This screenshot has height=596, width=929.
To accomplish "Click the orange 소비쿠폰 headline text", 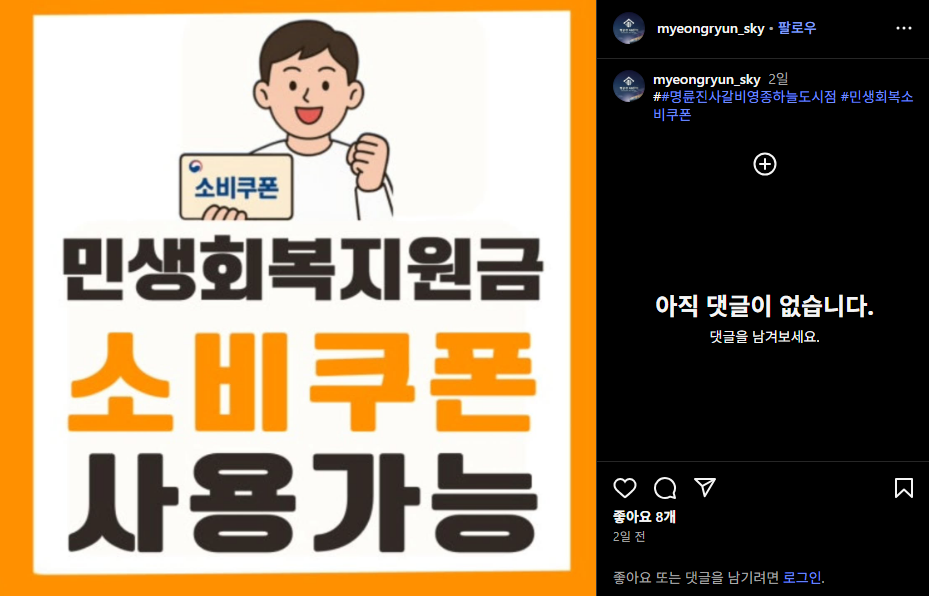I will [302, 382].
